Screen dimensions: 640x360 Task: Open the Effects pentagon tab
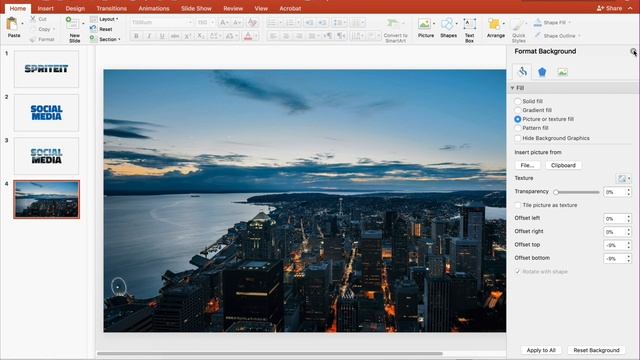click(x=542, y=72)
